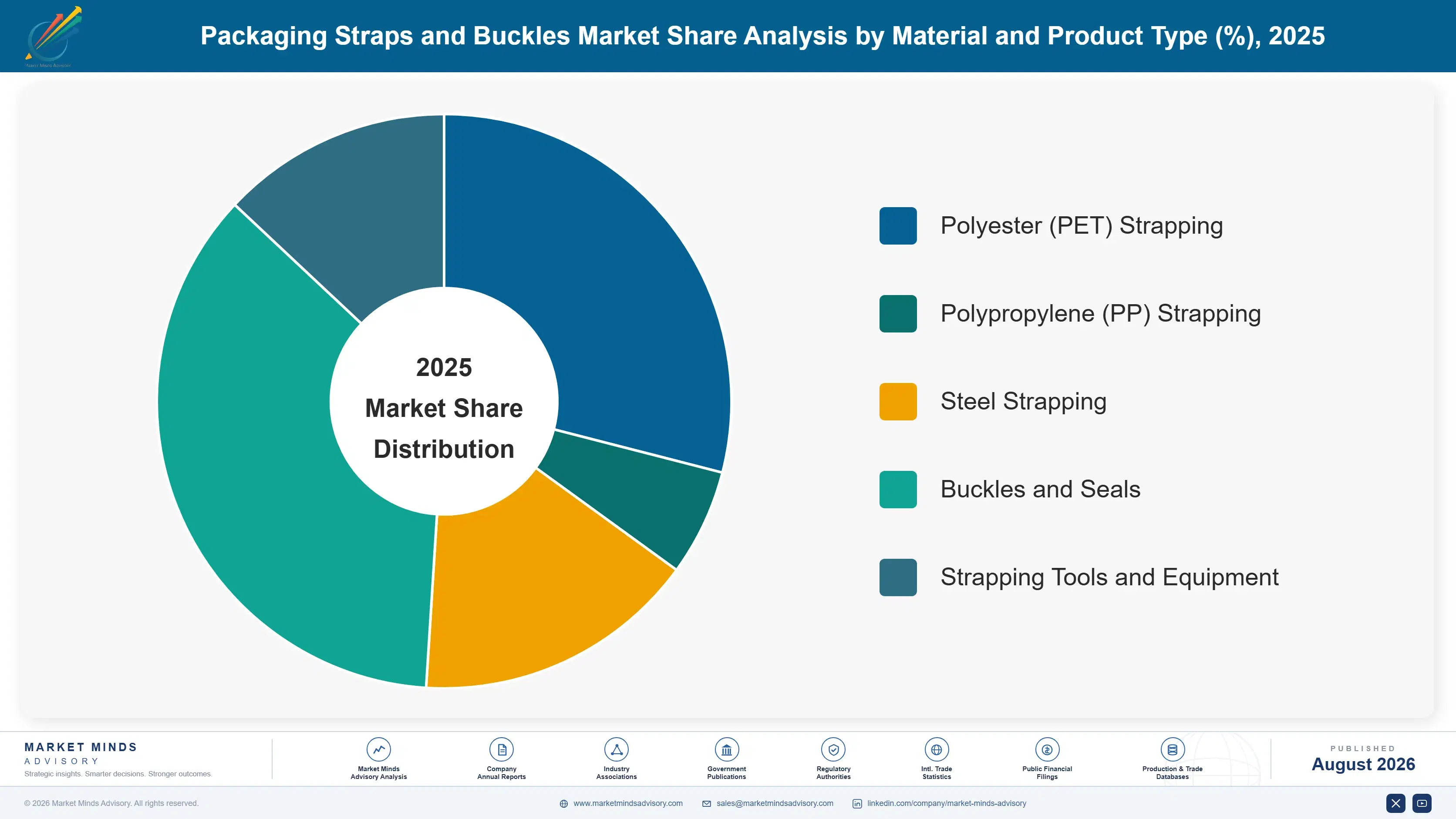
Task: Open the YouTube social icon
Action: (x=1422, y=803)
